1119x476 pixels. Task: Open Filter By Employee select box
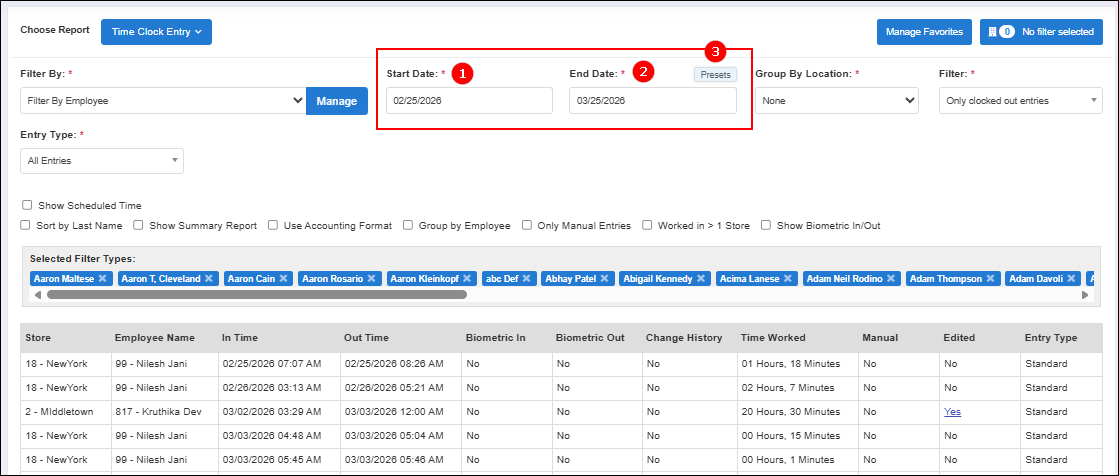(163, 101)
